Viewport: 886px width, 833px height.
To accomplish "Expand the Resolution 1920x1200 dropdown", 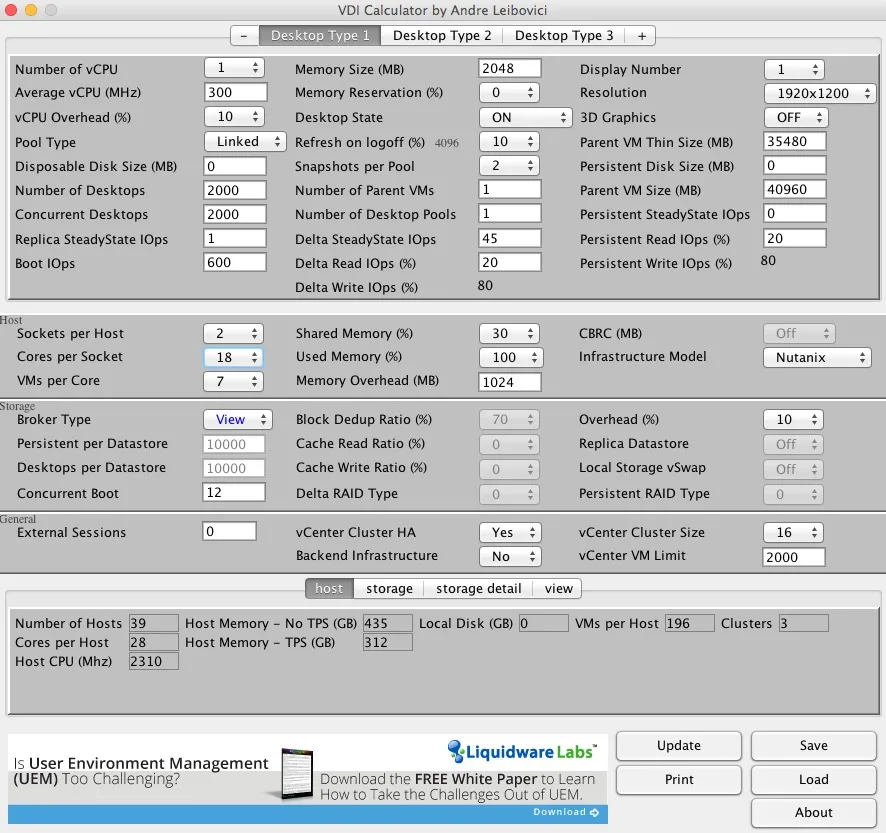I will [x=820, y=93].
